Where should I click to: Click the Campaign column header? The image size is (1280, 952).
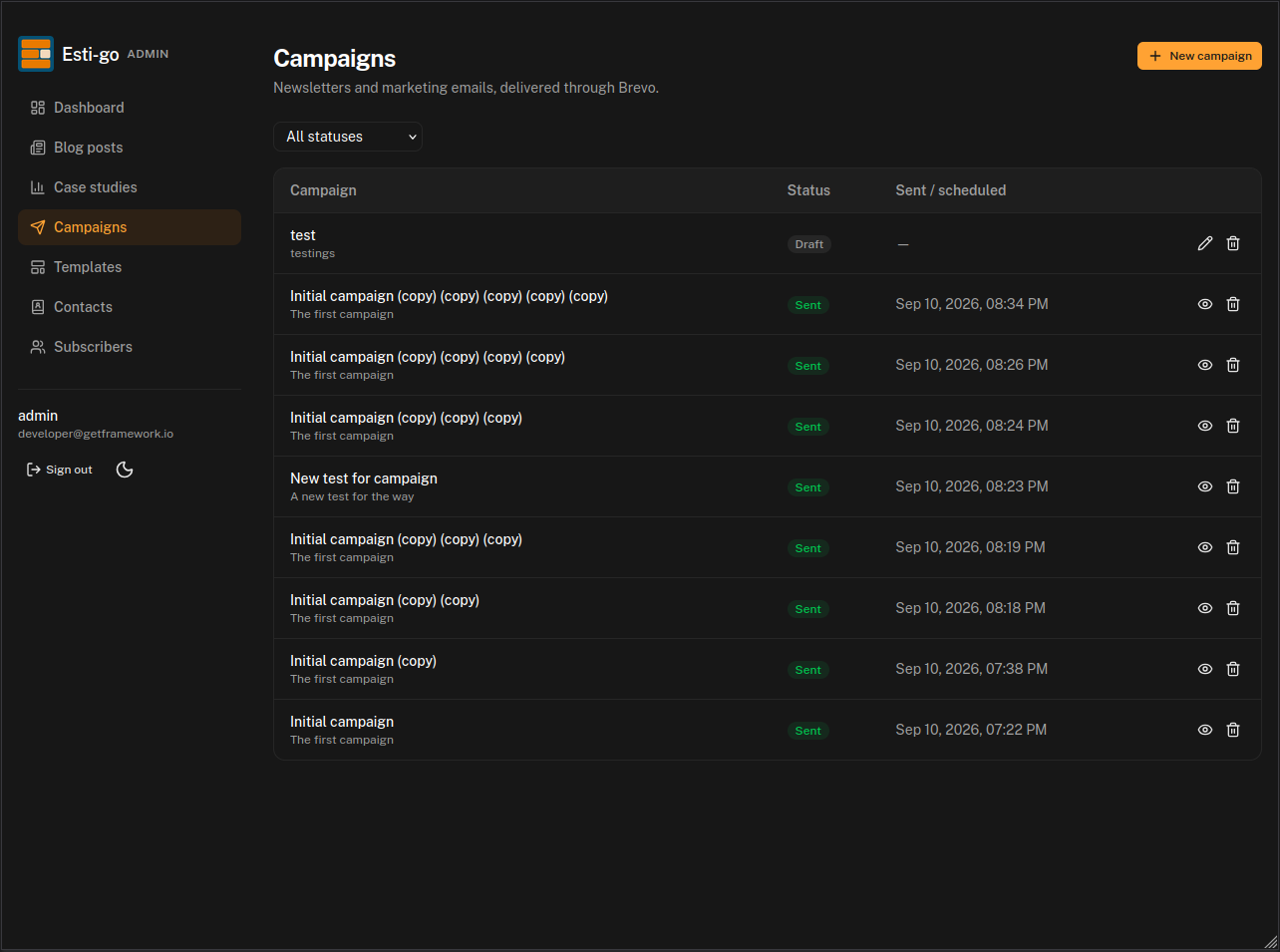(323, 190)
